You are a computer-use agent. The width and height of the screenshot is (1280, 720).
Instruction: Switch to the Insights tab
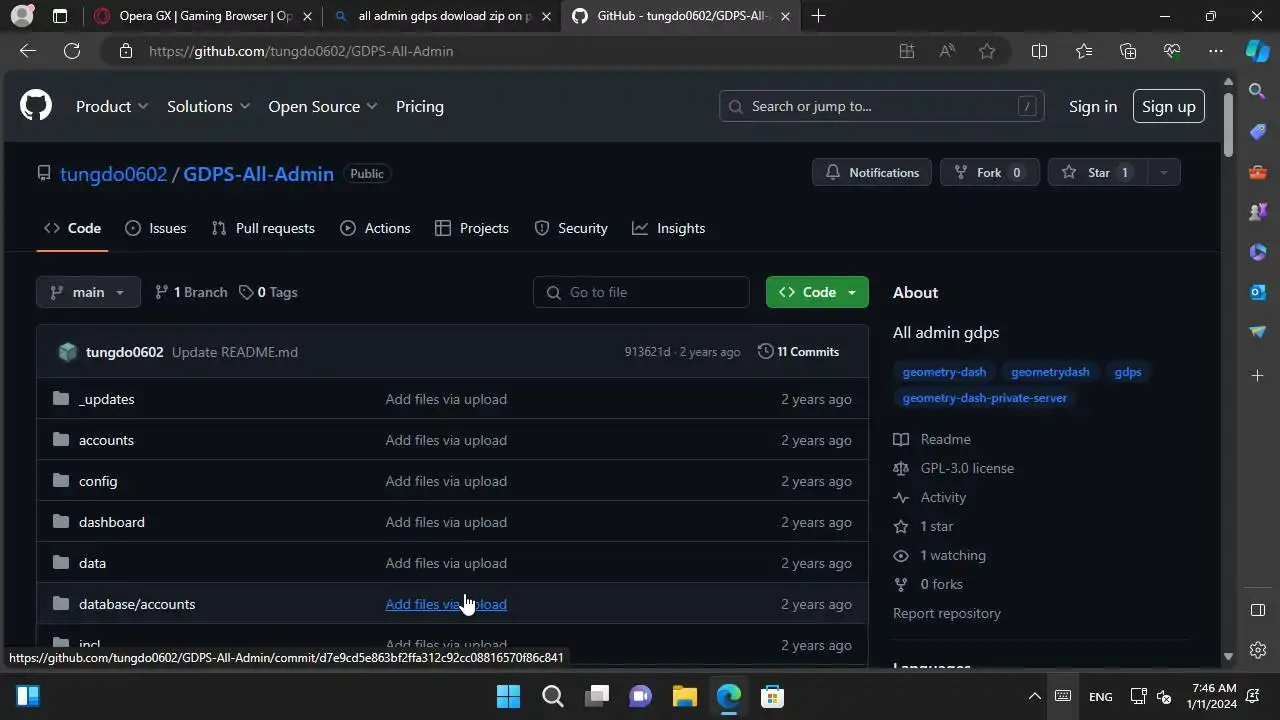pos(669,228)
